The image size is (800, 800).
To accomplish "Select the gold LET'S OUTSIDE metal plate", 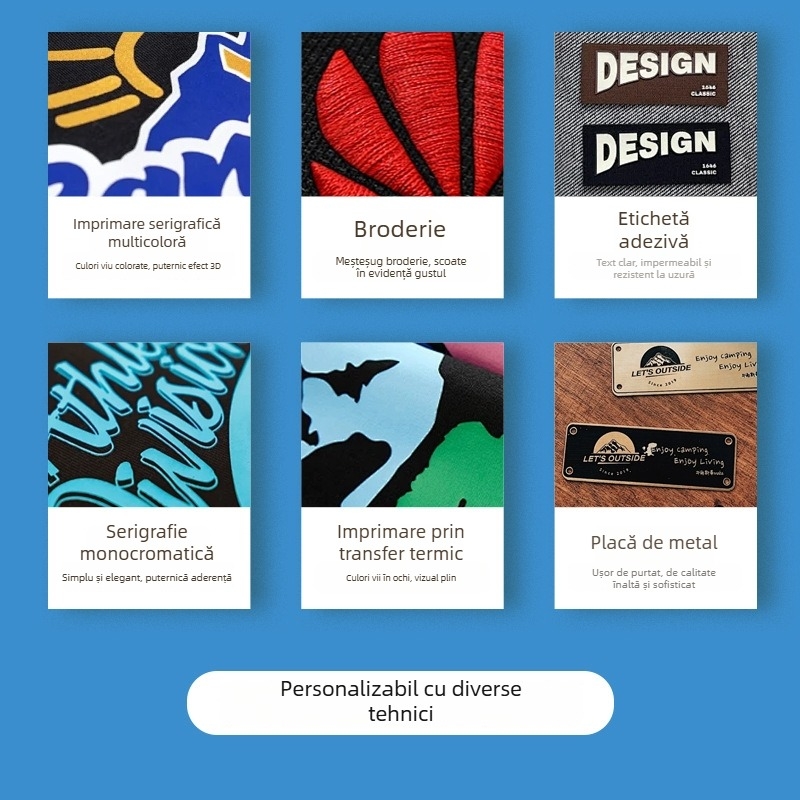I will tap(684, 368).
